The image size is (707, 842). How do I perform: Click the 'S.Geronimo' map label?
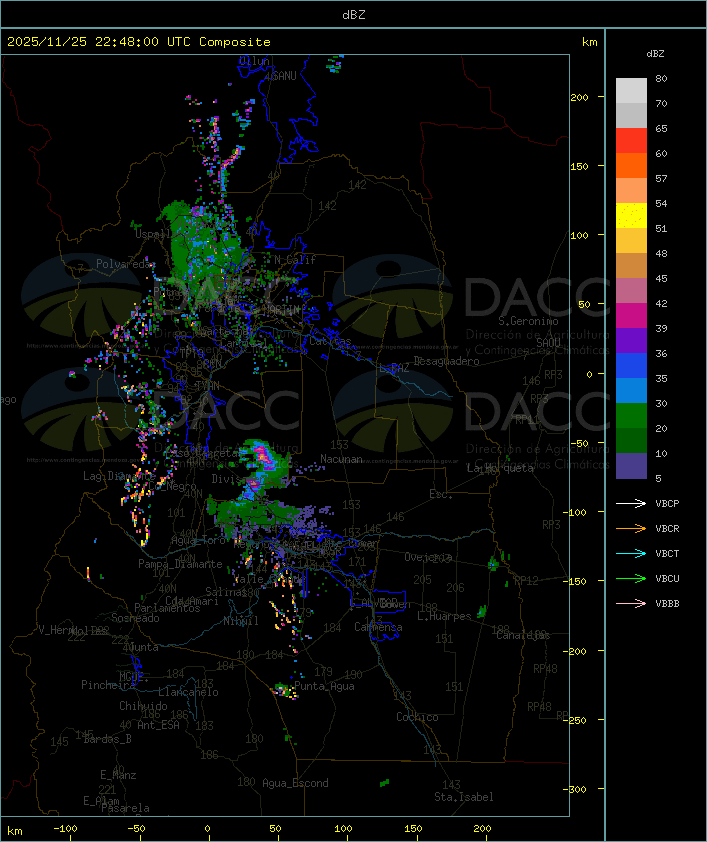[x=528, y=321]
